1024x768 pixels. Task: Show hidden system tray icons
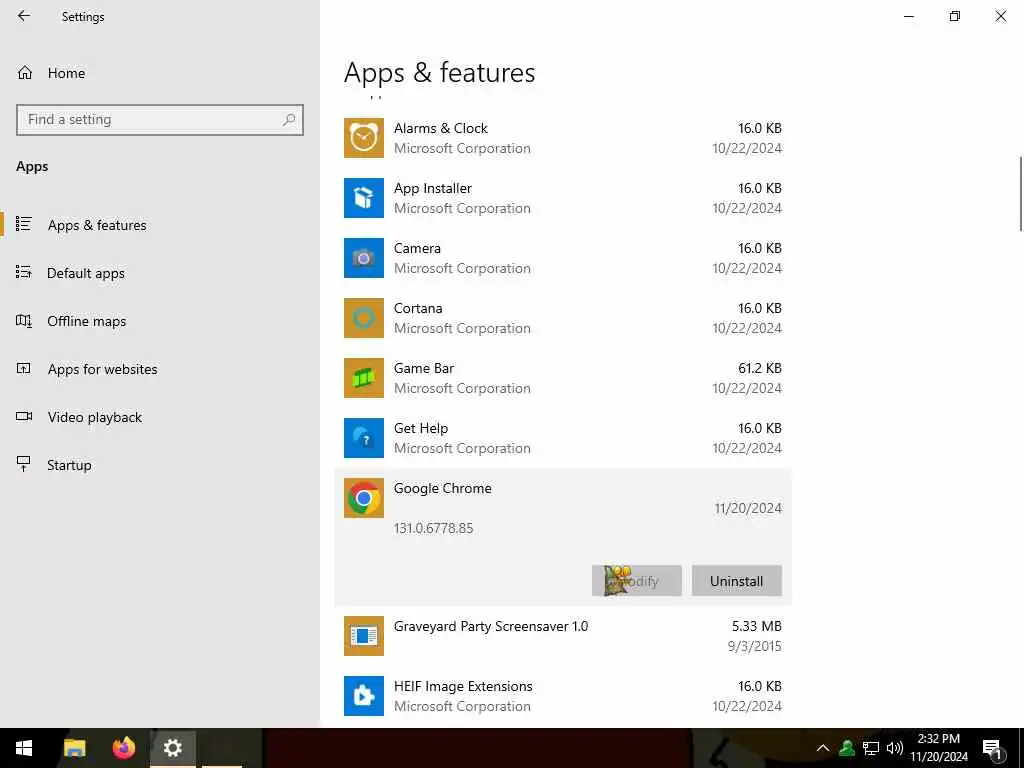tap(823, 748)
